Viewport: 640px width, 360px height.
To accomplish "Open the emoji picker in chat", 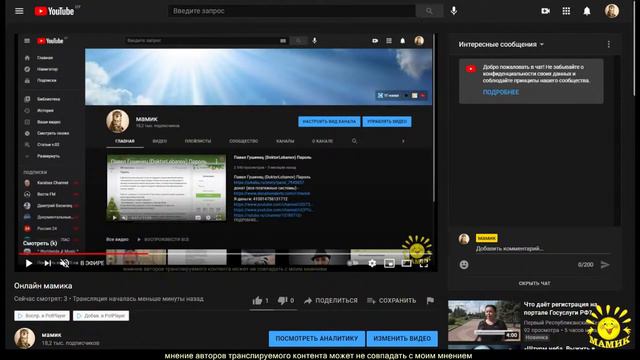I will pos(464,264).
